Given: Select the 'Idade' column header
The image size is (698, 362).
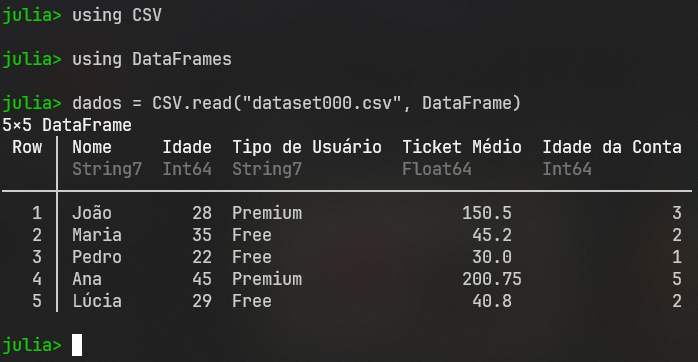Looking at the screenshot, I should point(187,147).
